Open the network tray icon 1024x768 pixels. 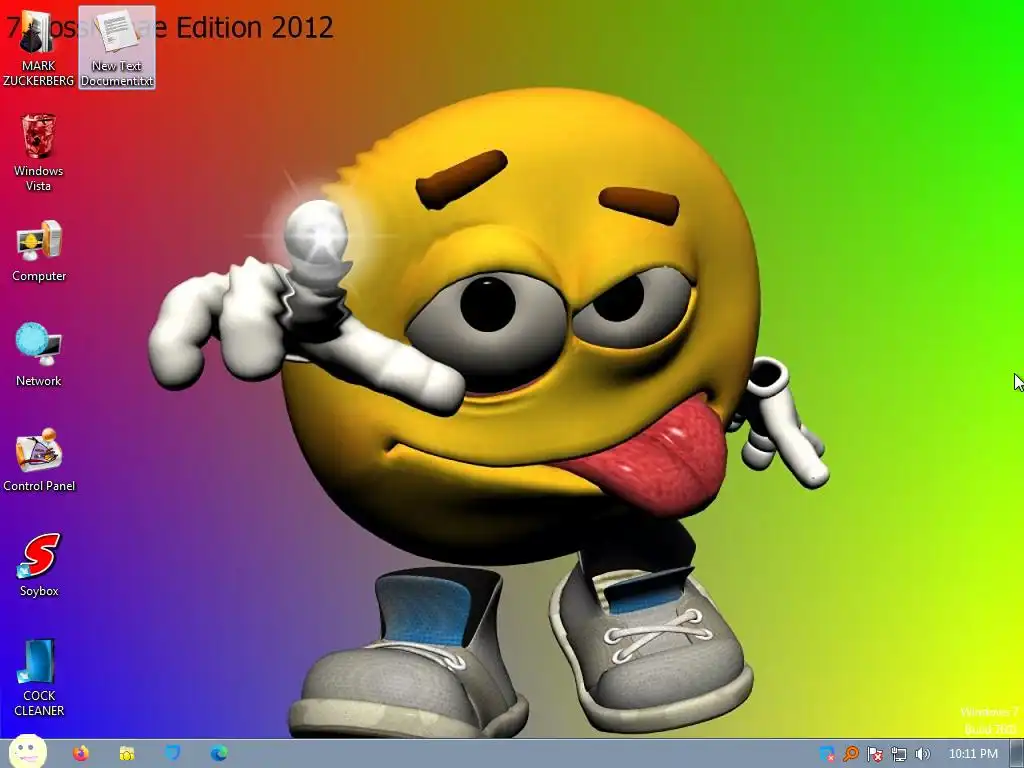[899, 754]
